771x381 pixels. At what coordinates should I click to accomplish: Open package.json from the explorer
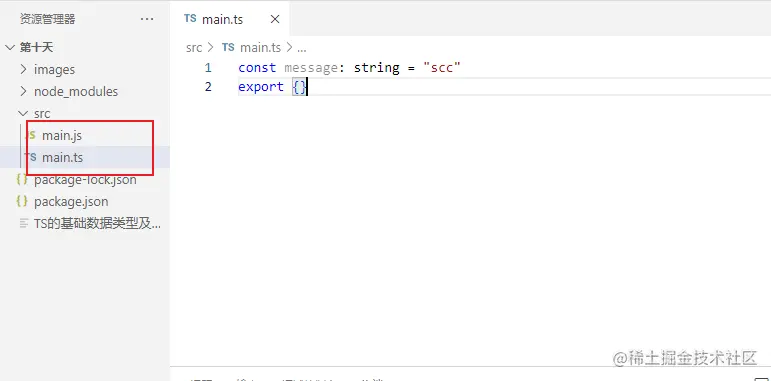point(71,202)
